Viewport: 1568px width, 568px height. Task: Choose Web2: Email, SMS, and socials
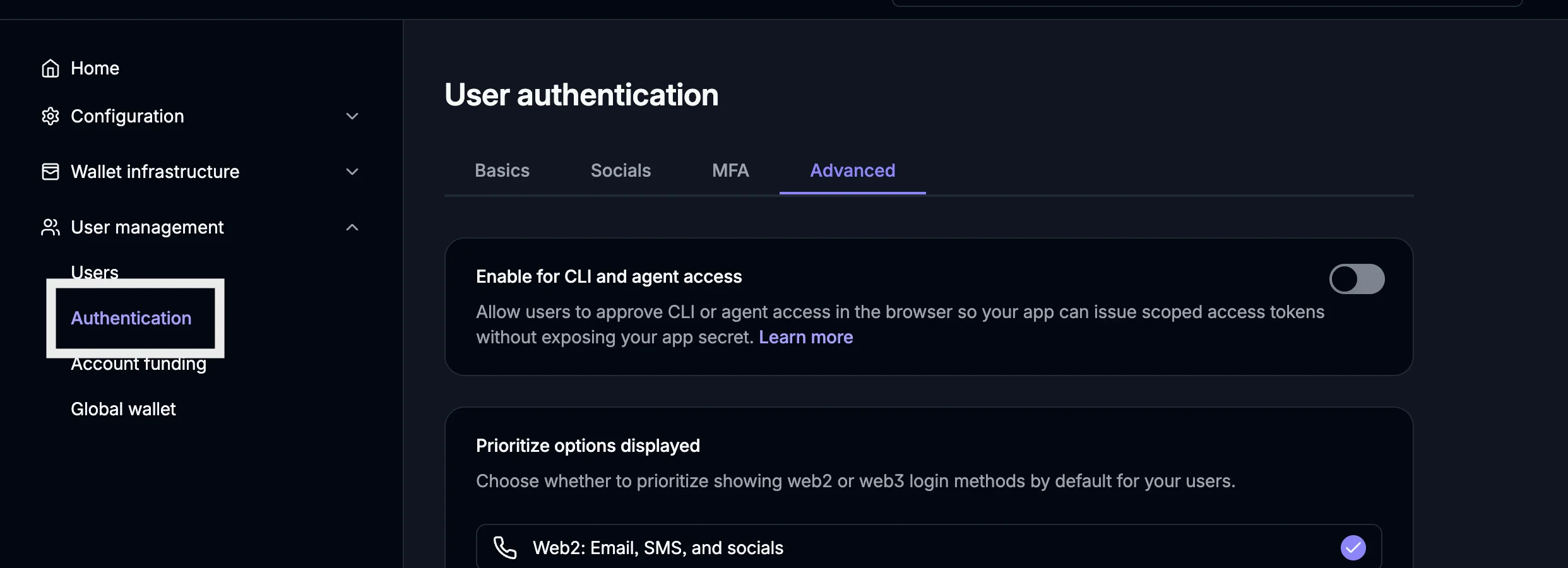coord(929,547)
